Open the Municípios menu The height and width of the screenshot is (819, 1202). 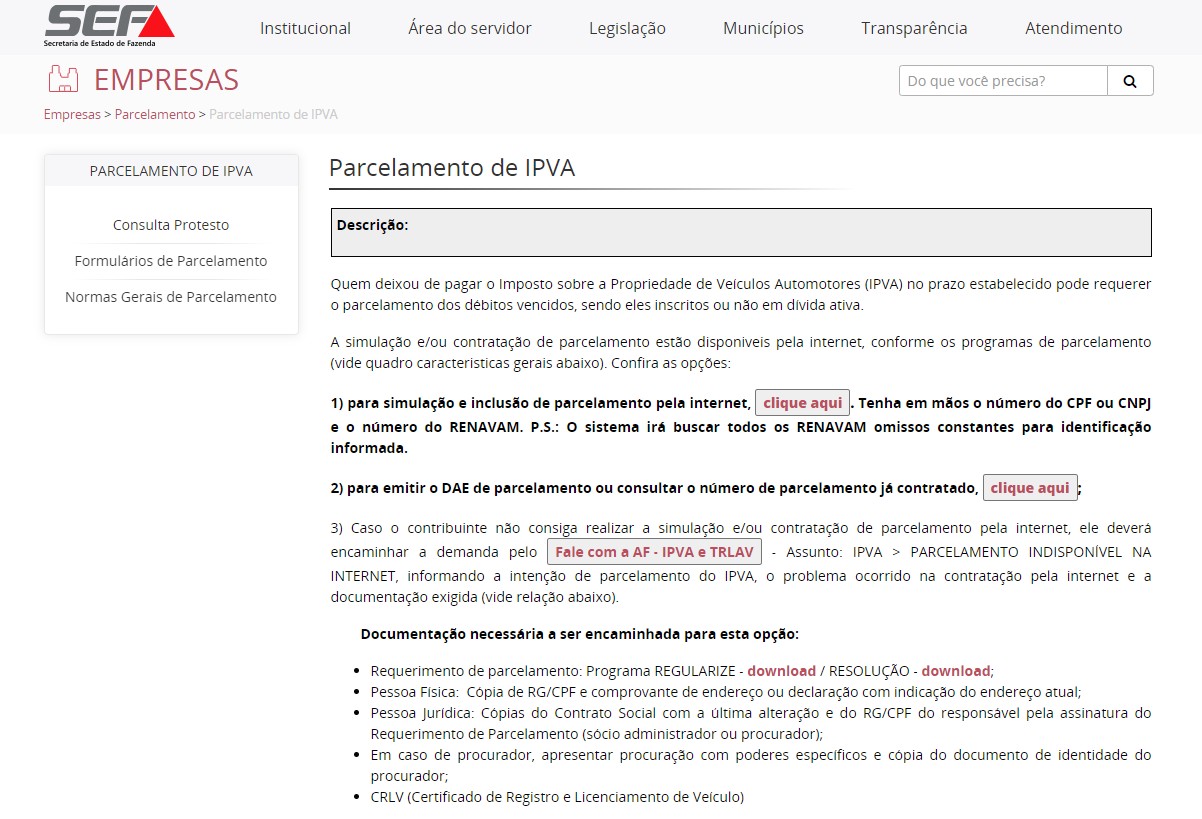(763, 28)
